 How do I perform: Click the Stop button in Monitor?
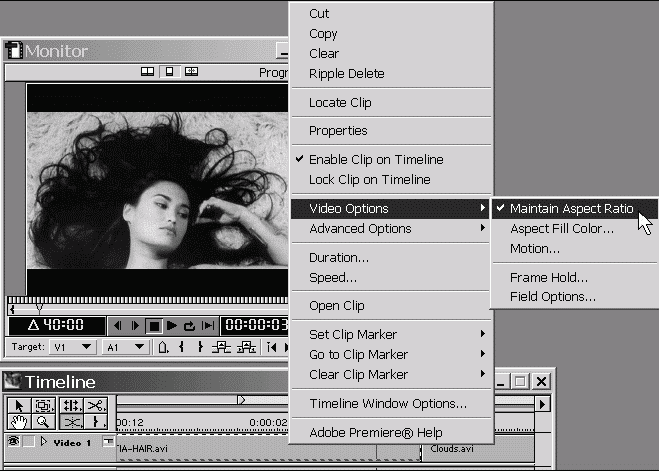tap(154, 325)
